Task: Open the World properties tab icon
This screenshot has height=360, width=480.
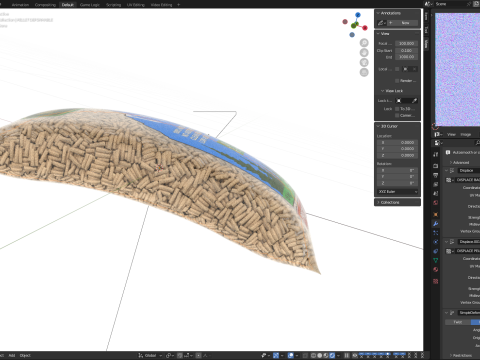Action: (x=435, y=203)
